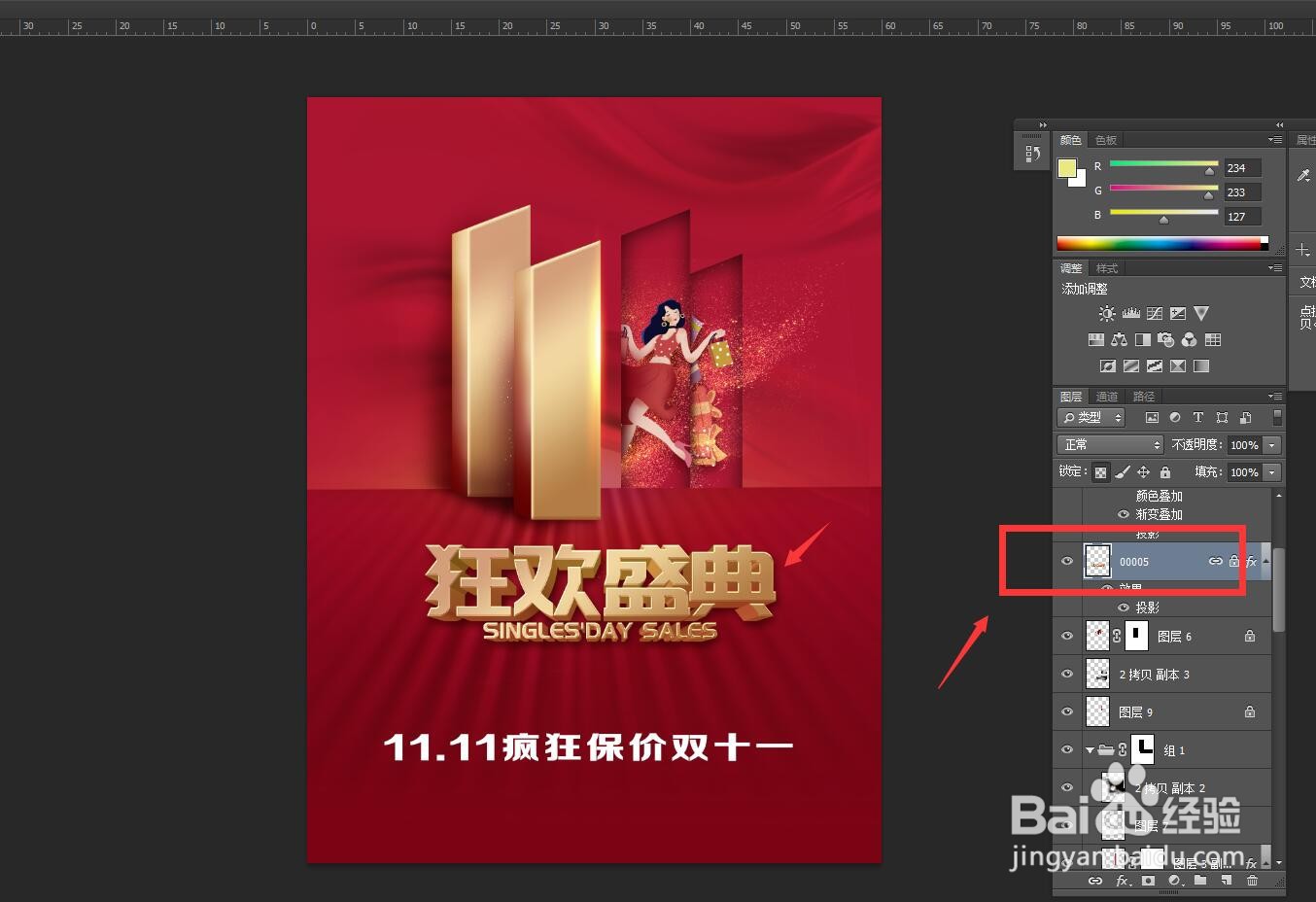Switch to the 样式 styles tab
Viewport: 1316px width, 902px height.
(1107, 267)
